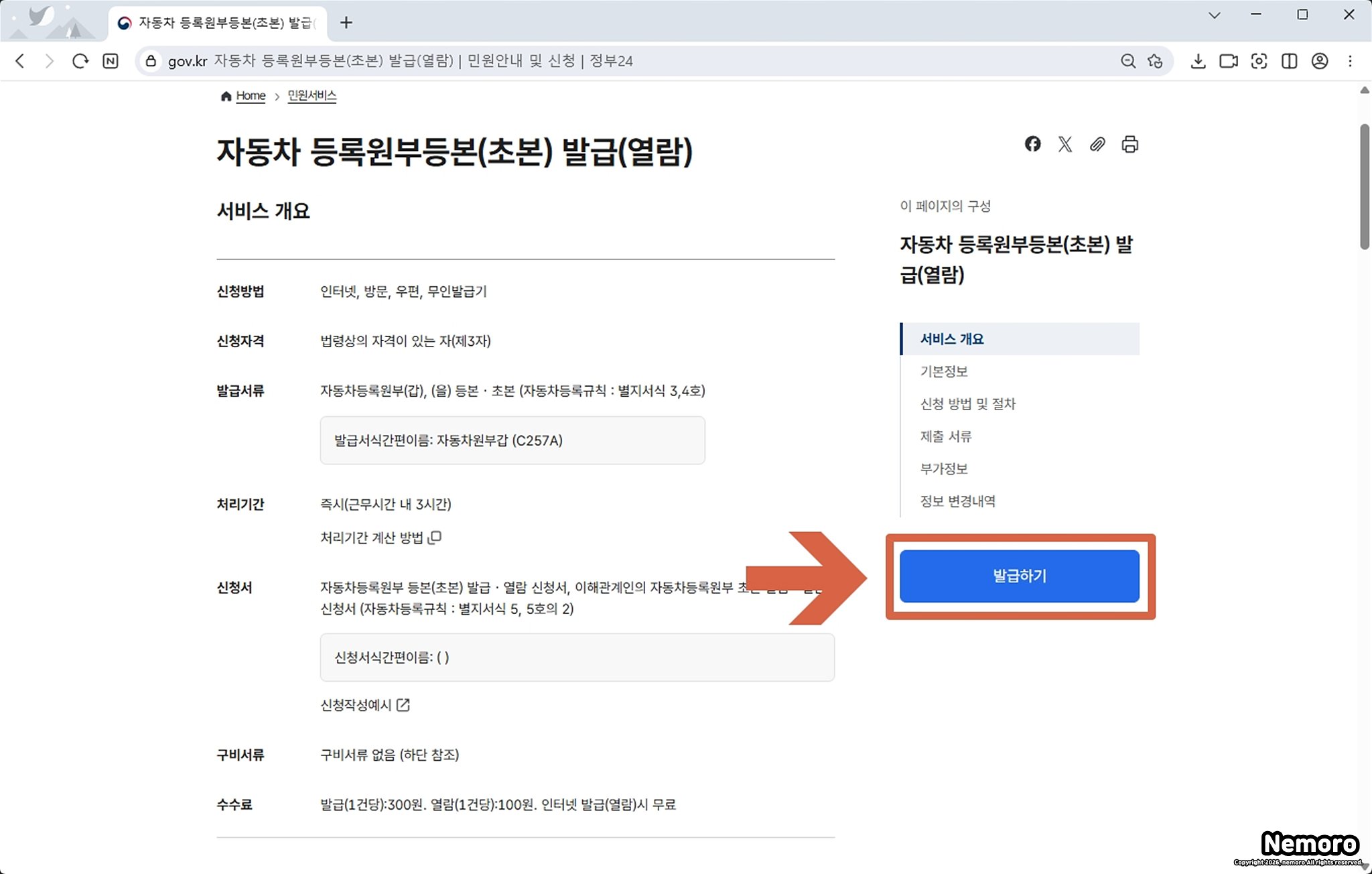
Task: Toggle the split view sidebar icon
Action: pyautogui.click(x=1289, y=61)
